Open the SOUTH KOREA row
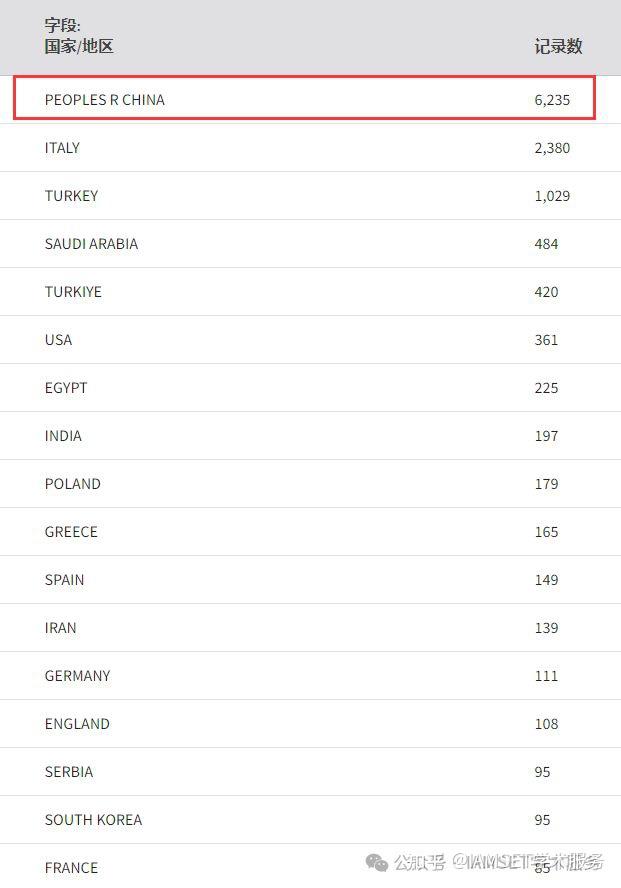621x888 pixels. click(93, 820)
